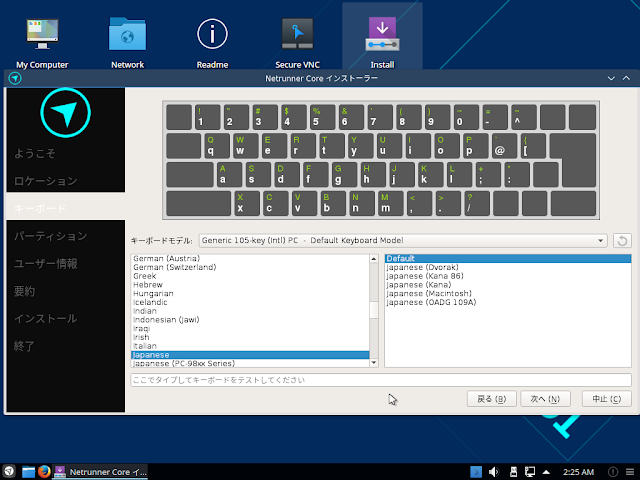Viewport: 640px width, 480px height.
Task: Open the application launcher in the taskbar
Action: [x=9, y=471]
